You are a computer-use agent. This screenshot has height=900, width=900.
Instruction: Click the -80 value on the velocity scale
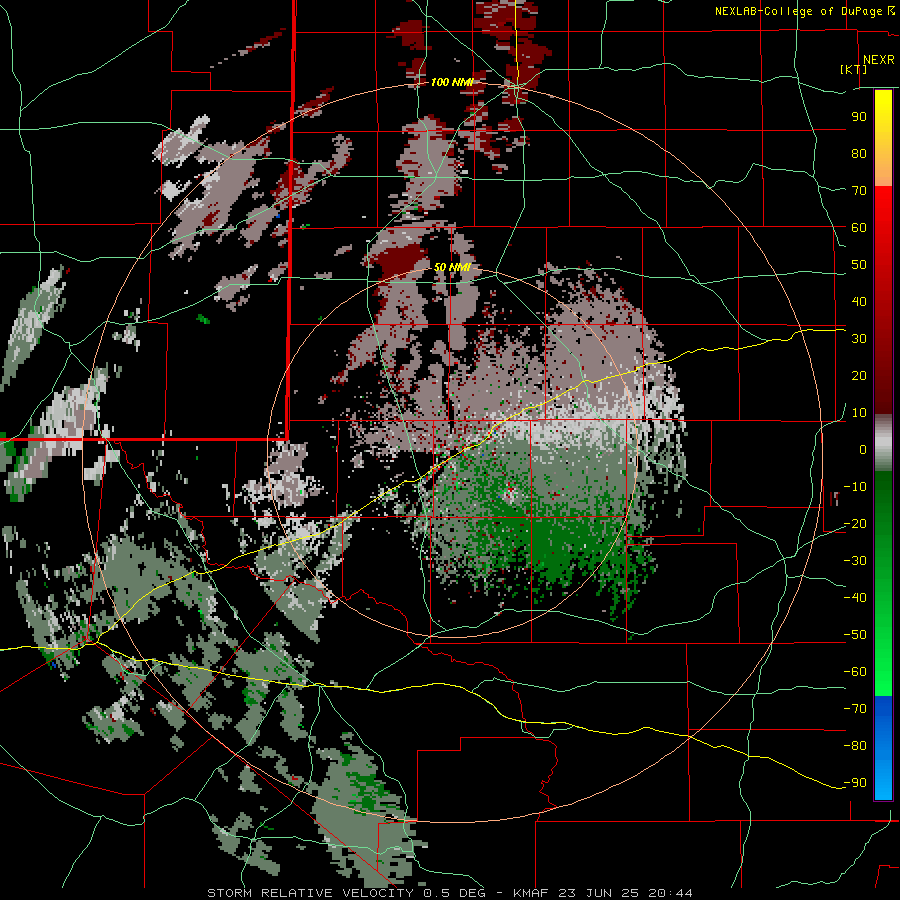pyautogui.click(x=855, y=746)
